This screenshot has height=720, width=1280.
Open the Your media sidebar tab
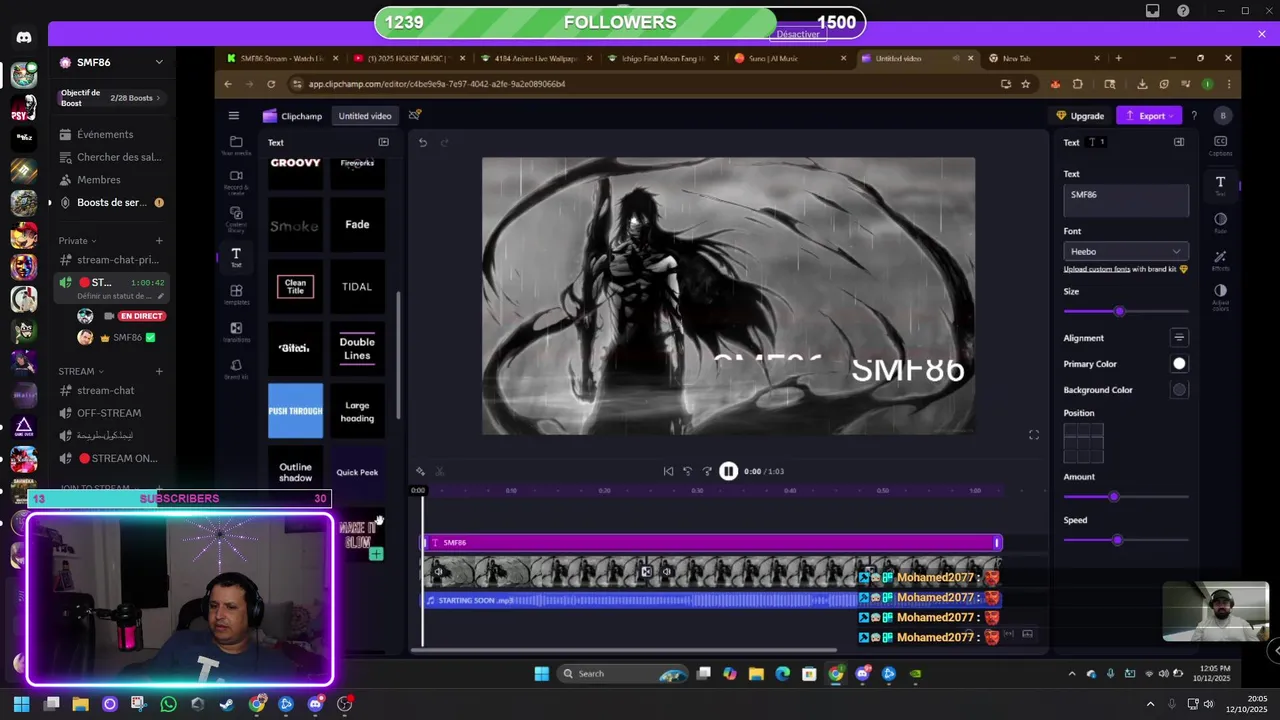click(x=236, y=146)
